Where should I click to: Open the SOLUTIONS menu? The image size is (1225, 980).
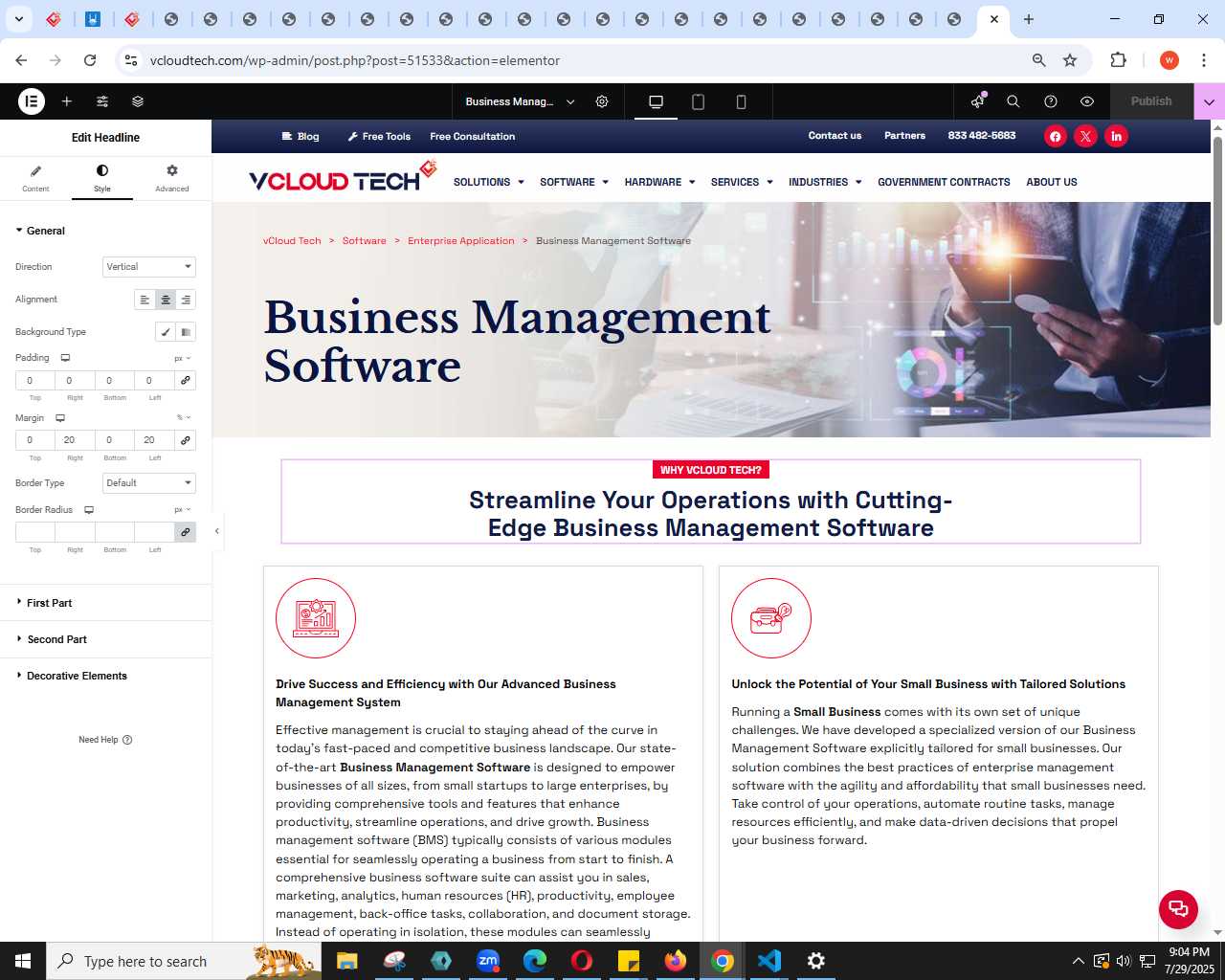489,182
